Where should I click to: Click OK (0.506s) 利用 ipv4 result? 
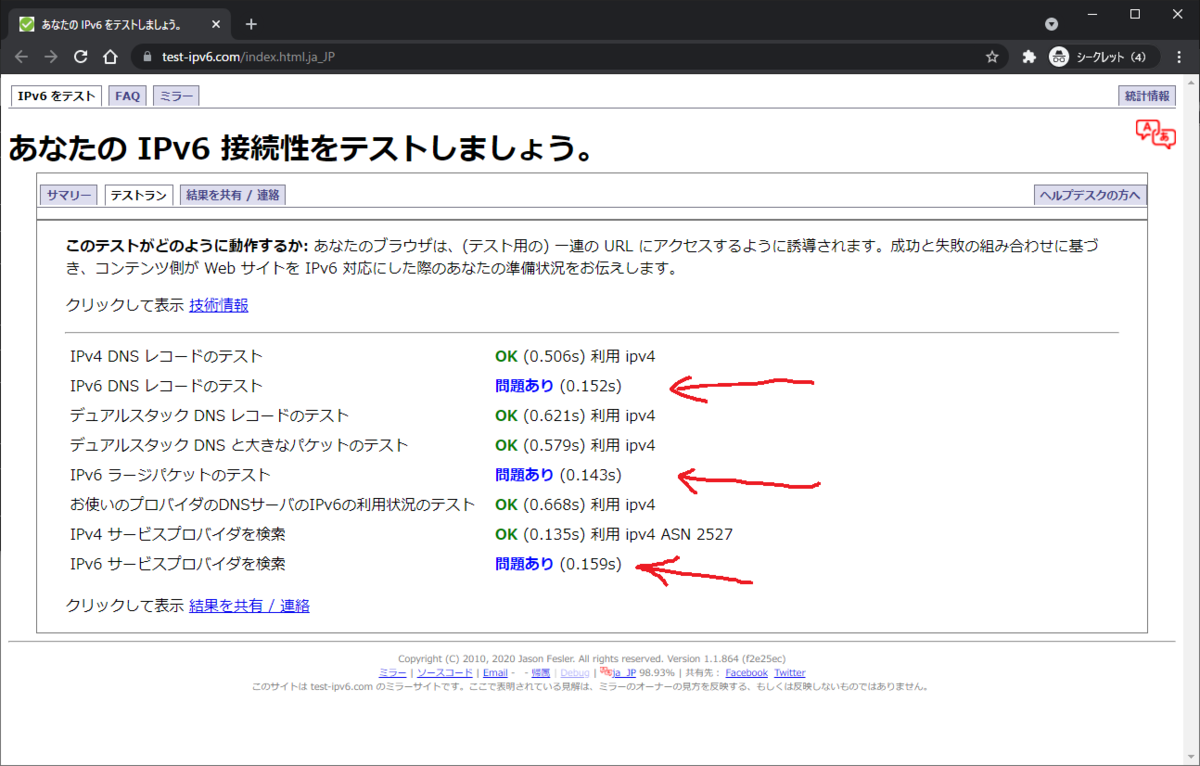click(x=575, y=355)
